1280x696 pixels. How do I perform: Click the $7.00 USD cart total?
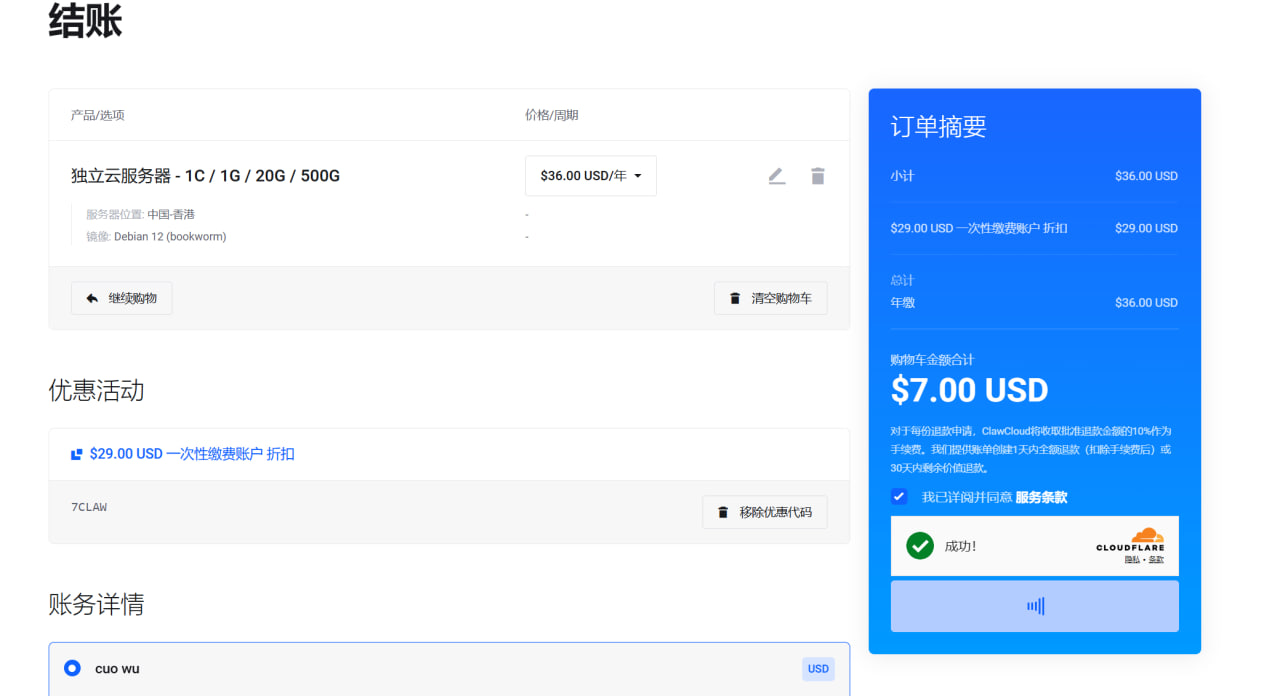970,390
